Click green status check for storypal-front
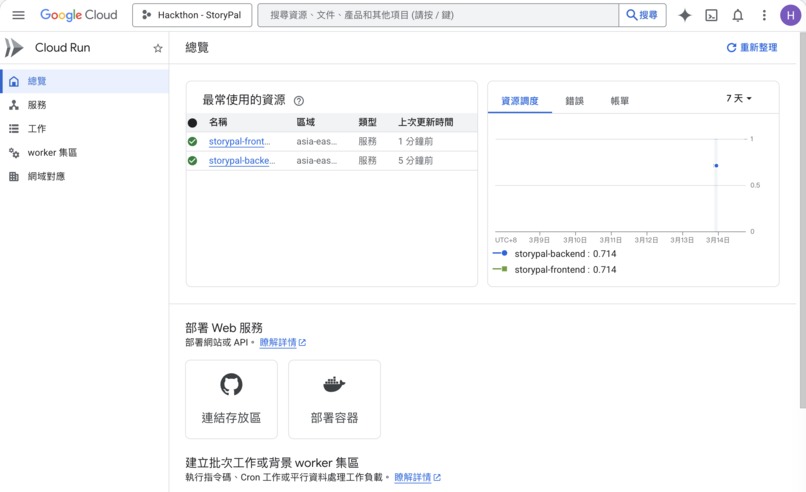 (x=192, y=141)
